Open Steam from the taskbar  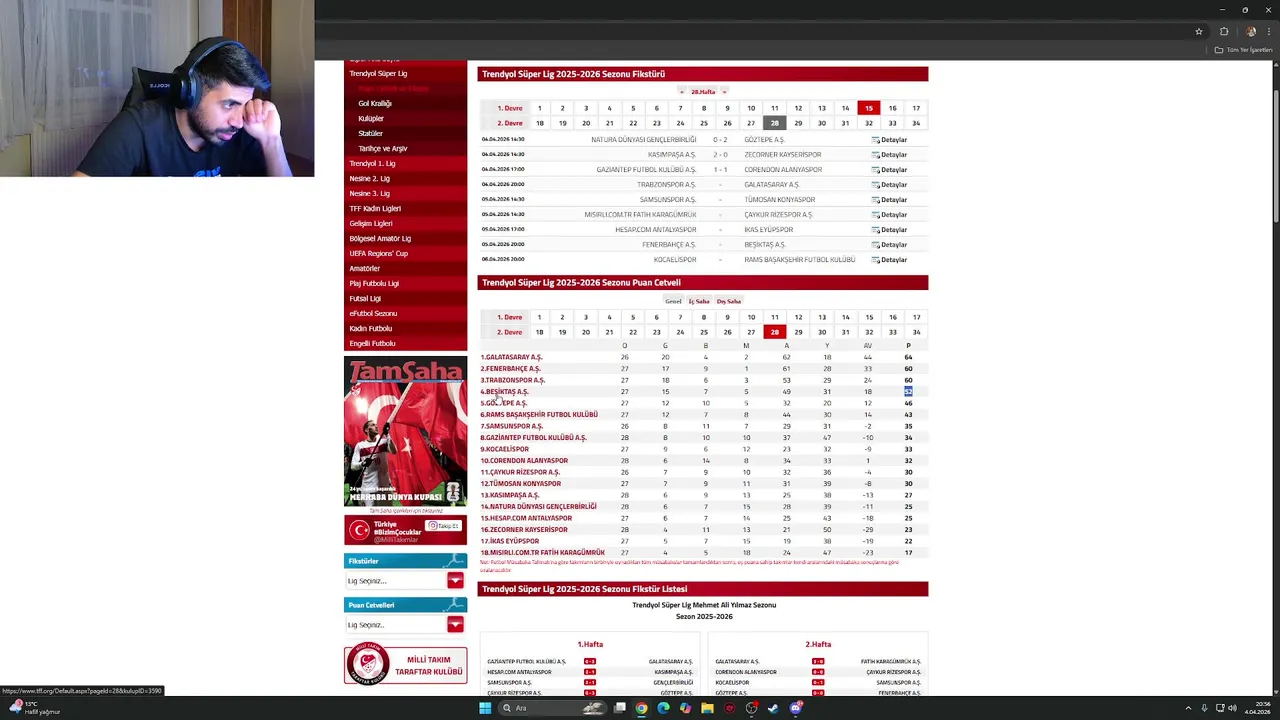coord(774,708)
